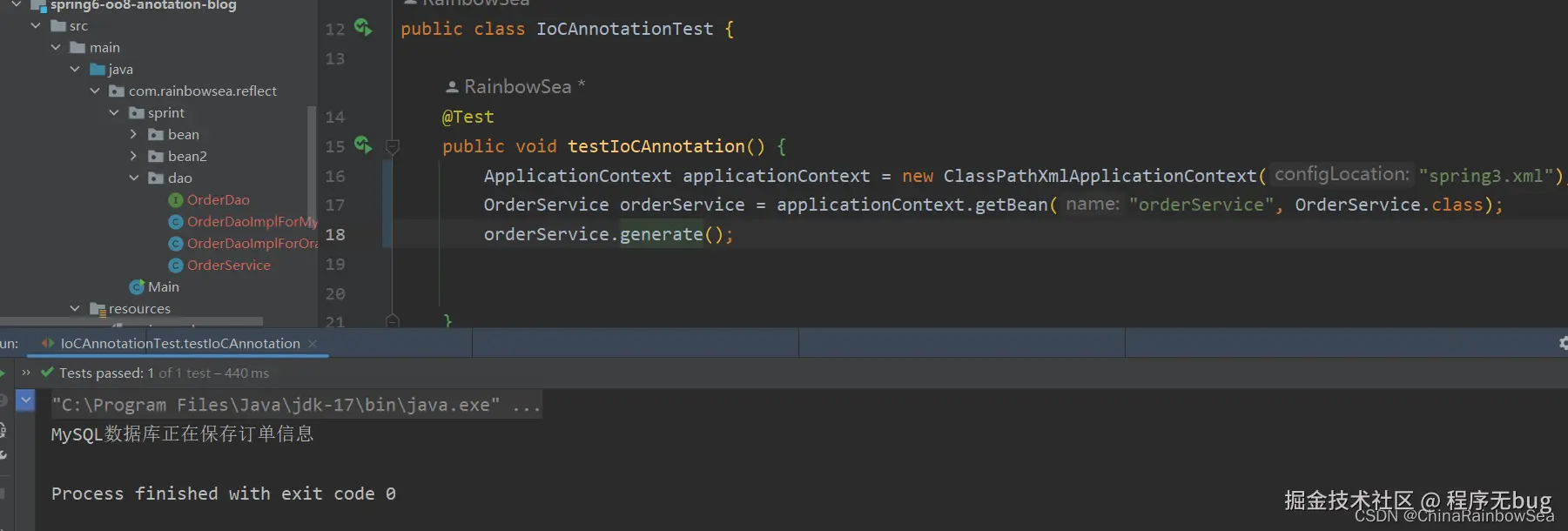Click the run configuration icon on the run tab
Image resolution: width=1568 pixels, height=531 pixels.
pyautogui.click(x=48, y=344)
